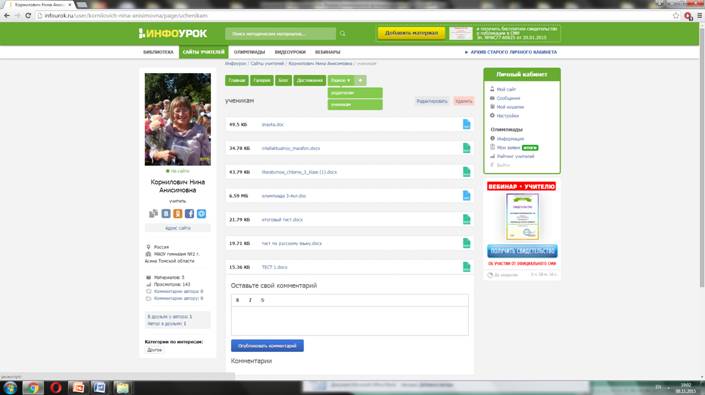Open the ОЛИМПИАДЫ navigation item

[250, 52]
